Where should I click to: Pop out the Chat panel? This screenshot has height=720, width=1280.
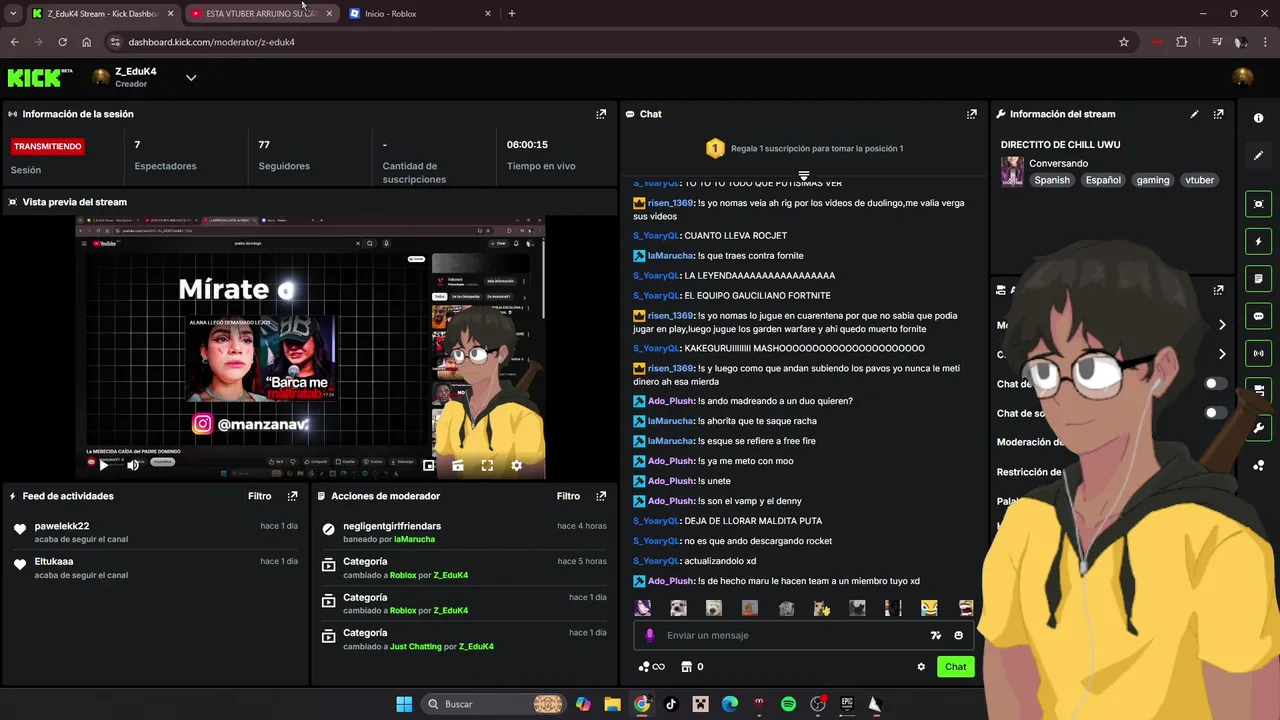tap(971, 114)
